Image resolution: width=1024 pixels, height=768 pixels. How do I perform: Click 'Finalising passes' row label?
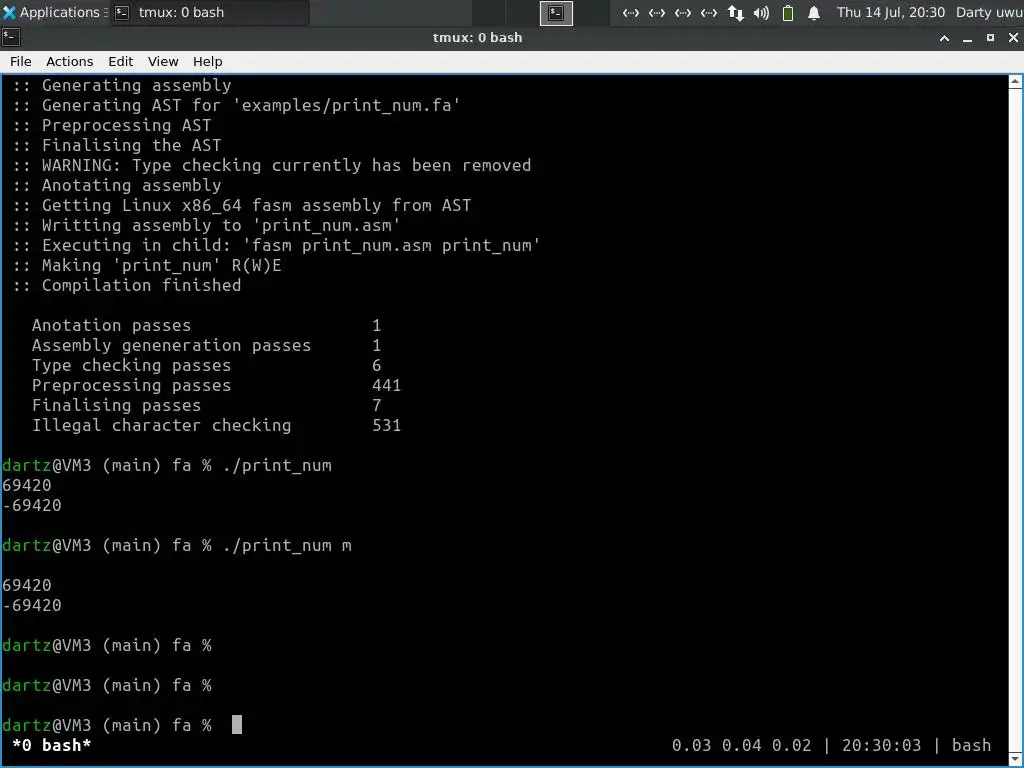pos(116,406)
